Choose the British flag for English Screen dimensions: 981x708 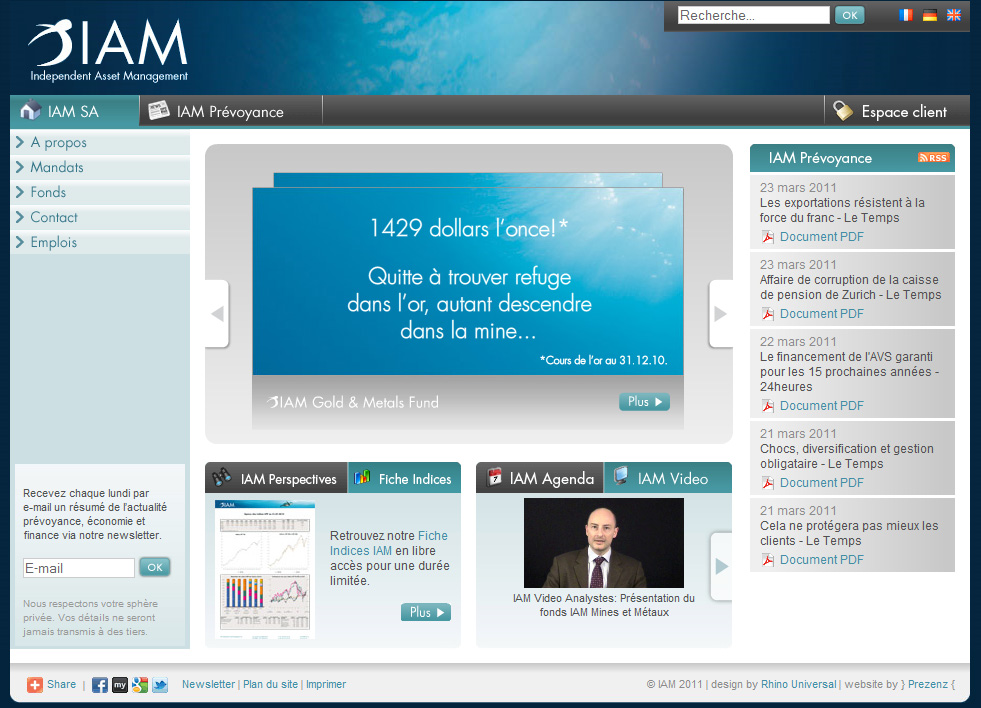click(953, 15)
